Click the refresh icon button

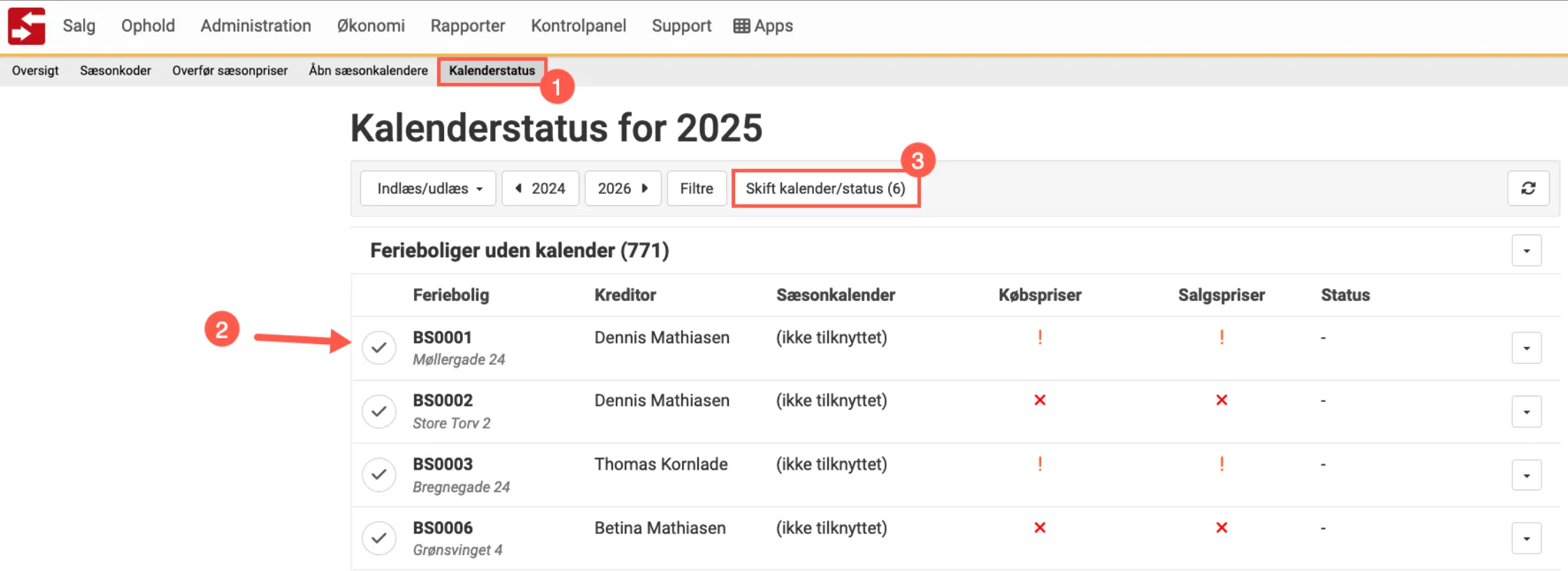tap(1528, 188)
